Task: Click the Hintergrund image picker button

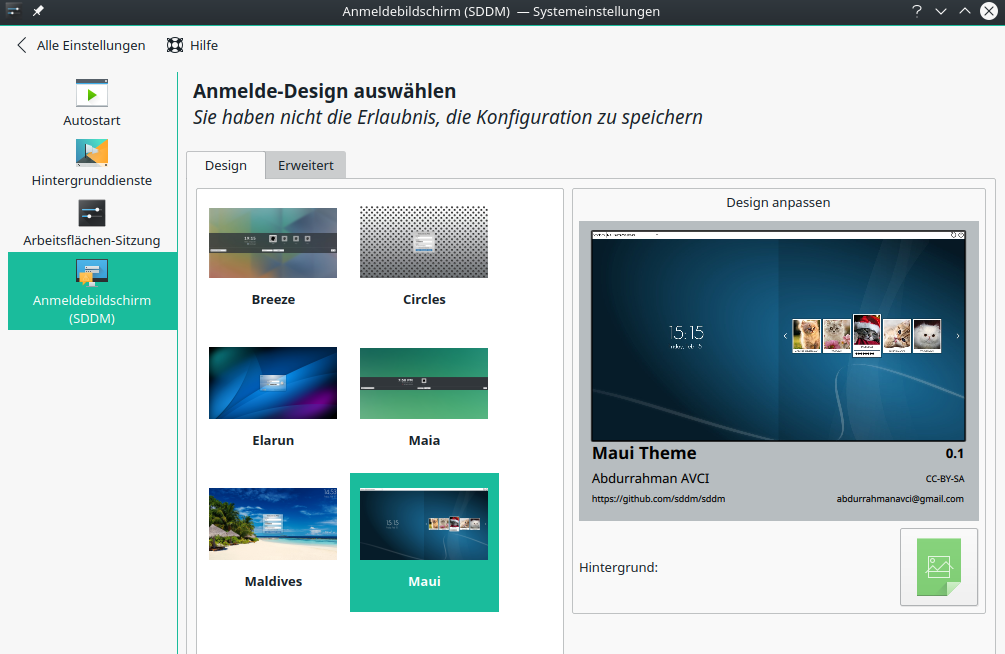Action: 938,567
